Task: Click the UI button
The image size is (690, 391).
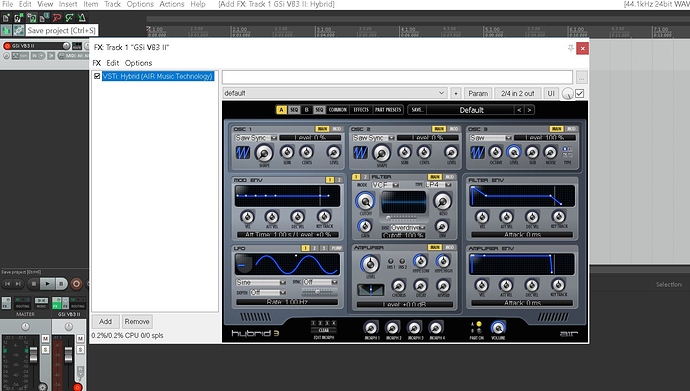Action: point(551,93)
